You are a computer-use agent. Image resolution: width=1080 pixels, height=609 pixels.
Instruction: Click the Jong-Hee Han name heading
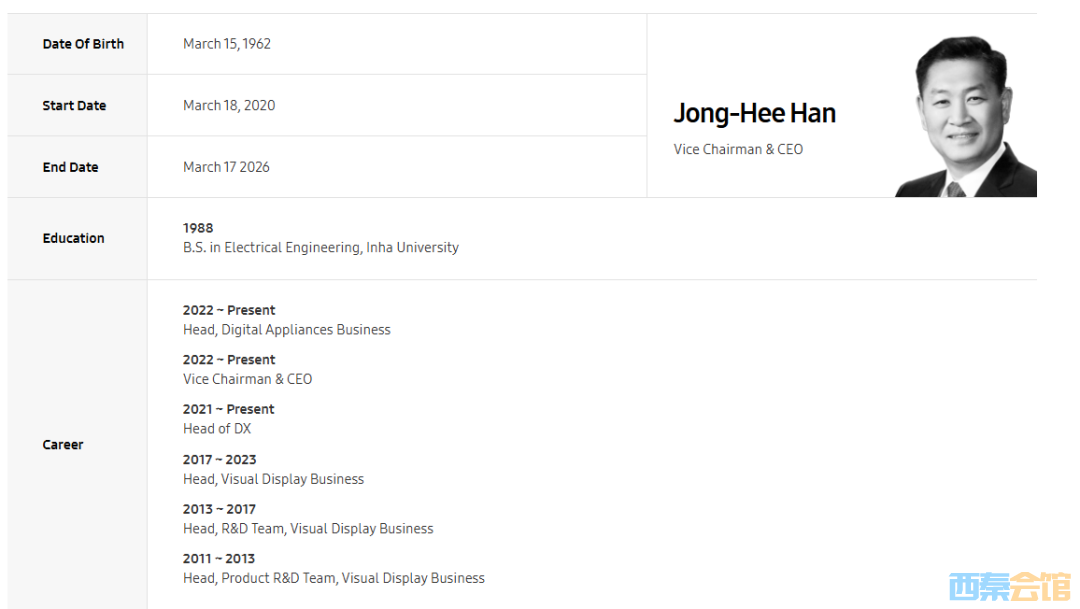click(x=754, y=114)
